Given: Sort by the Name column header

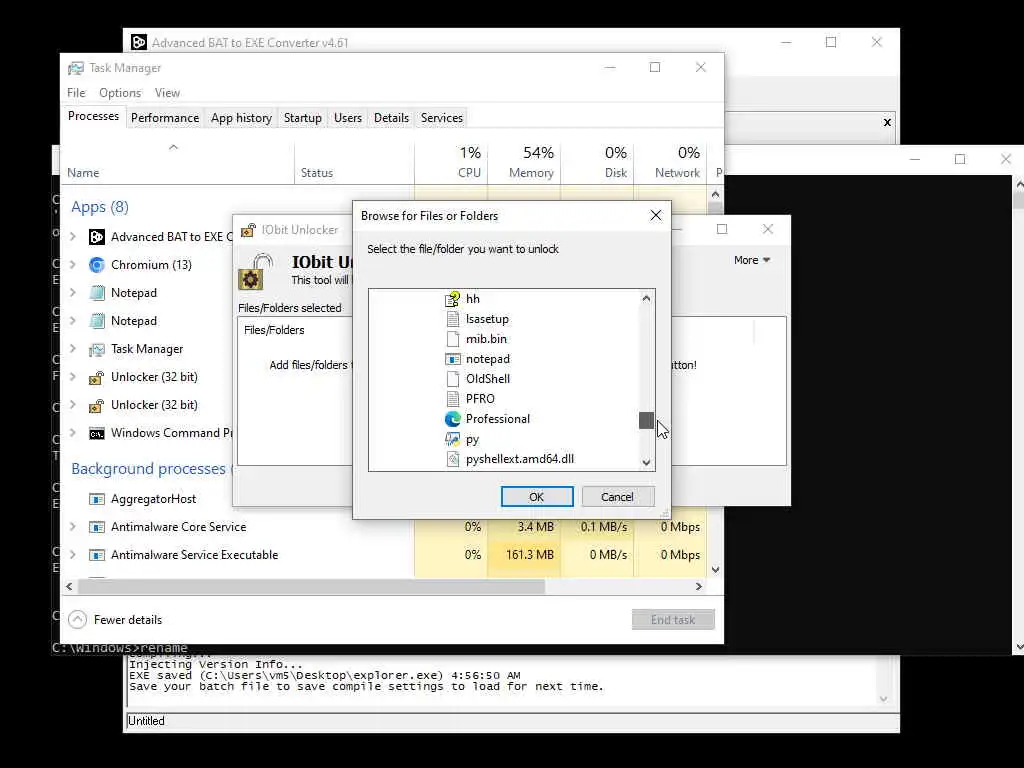Looking at the screenshot, I should (x=178, y=162).
